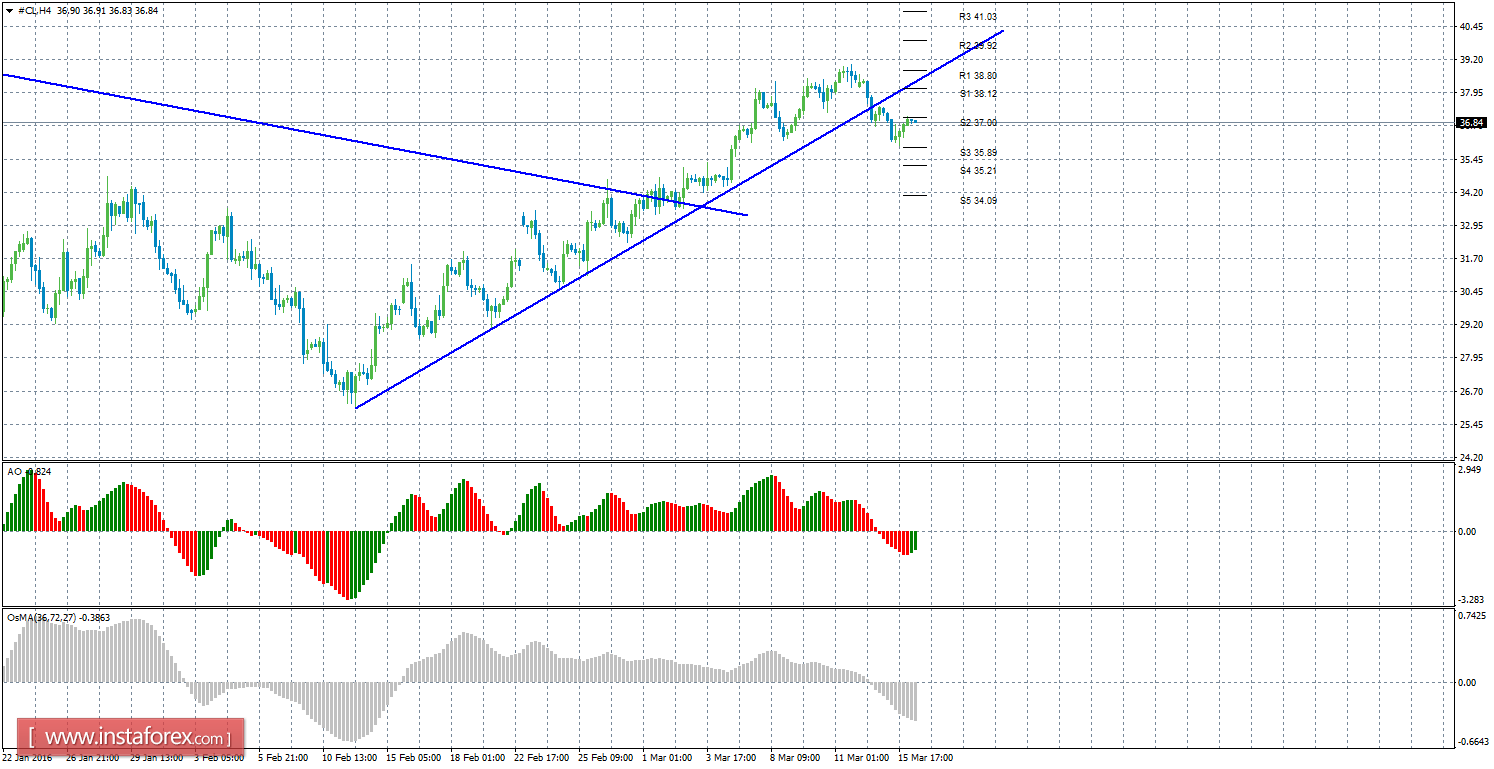
Task: Click the AO scale minimum -3.283
Action: (1471, 600)
